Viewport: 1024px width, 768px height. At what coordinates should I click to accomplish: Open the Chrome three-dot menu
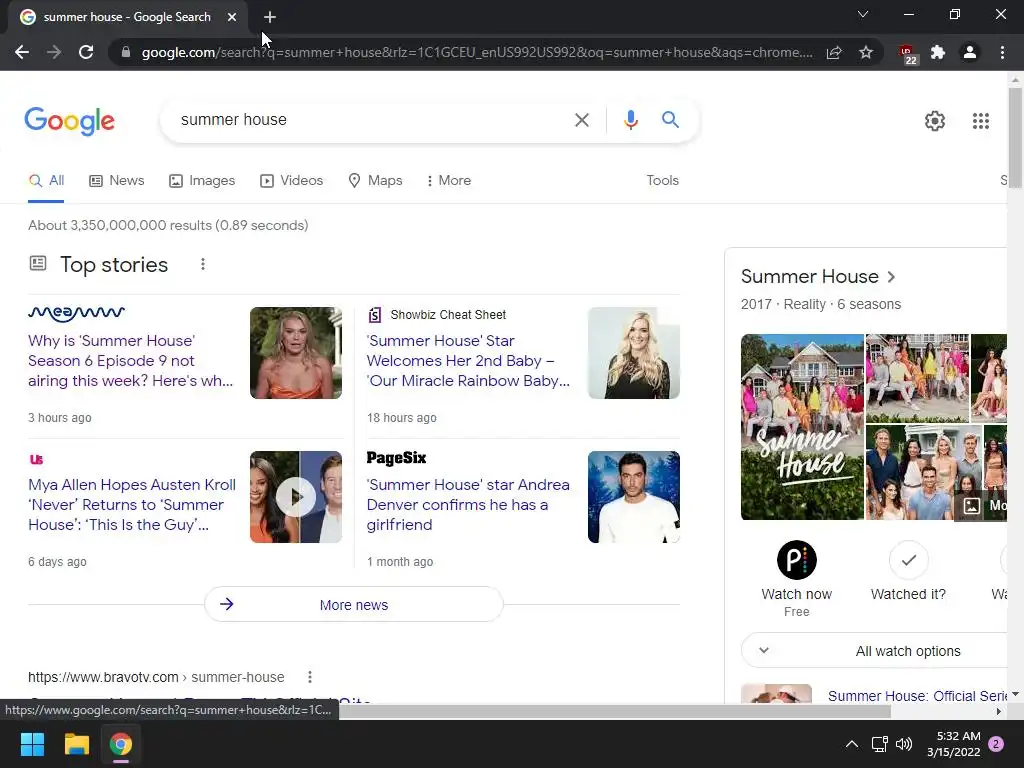pyautogui.click(x=1002, y=52)
